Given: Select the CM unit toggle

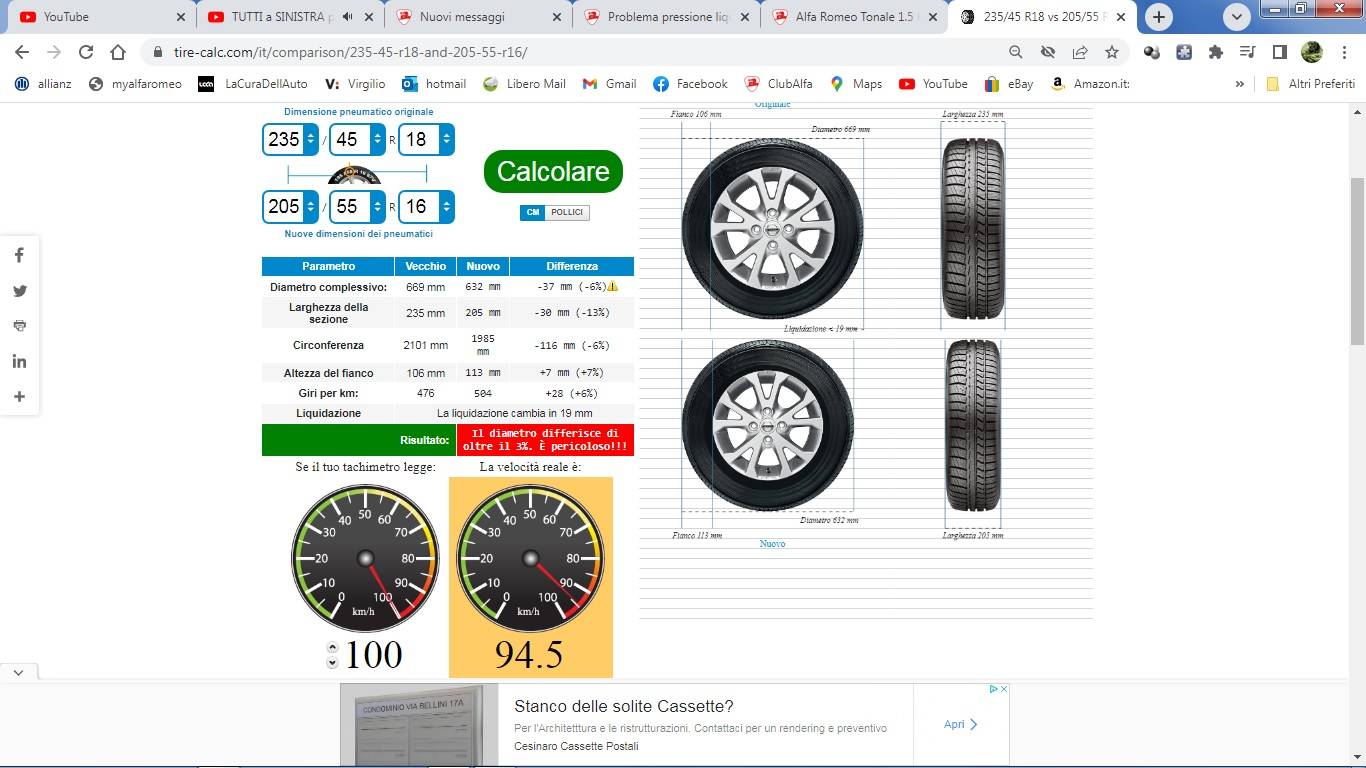Looking at the screenshot, I should [x=532, y=212].
